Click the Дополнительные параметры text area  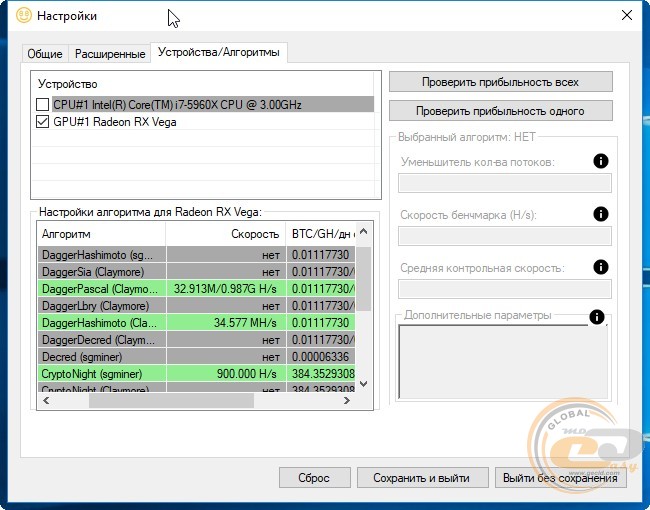pyautogui.click(x=503, y=362)
